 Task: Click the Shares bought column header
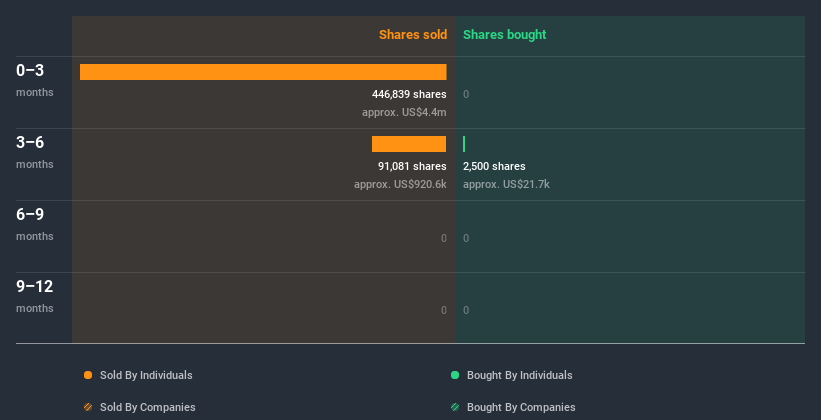point(504,35)
